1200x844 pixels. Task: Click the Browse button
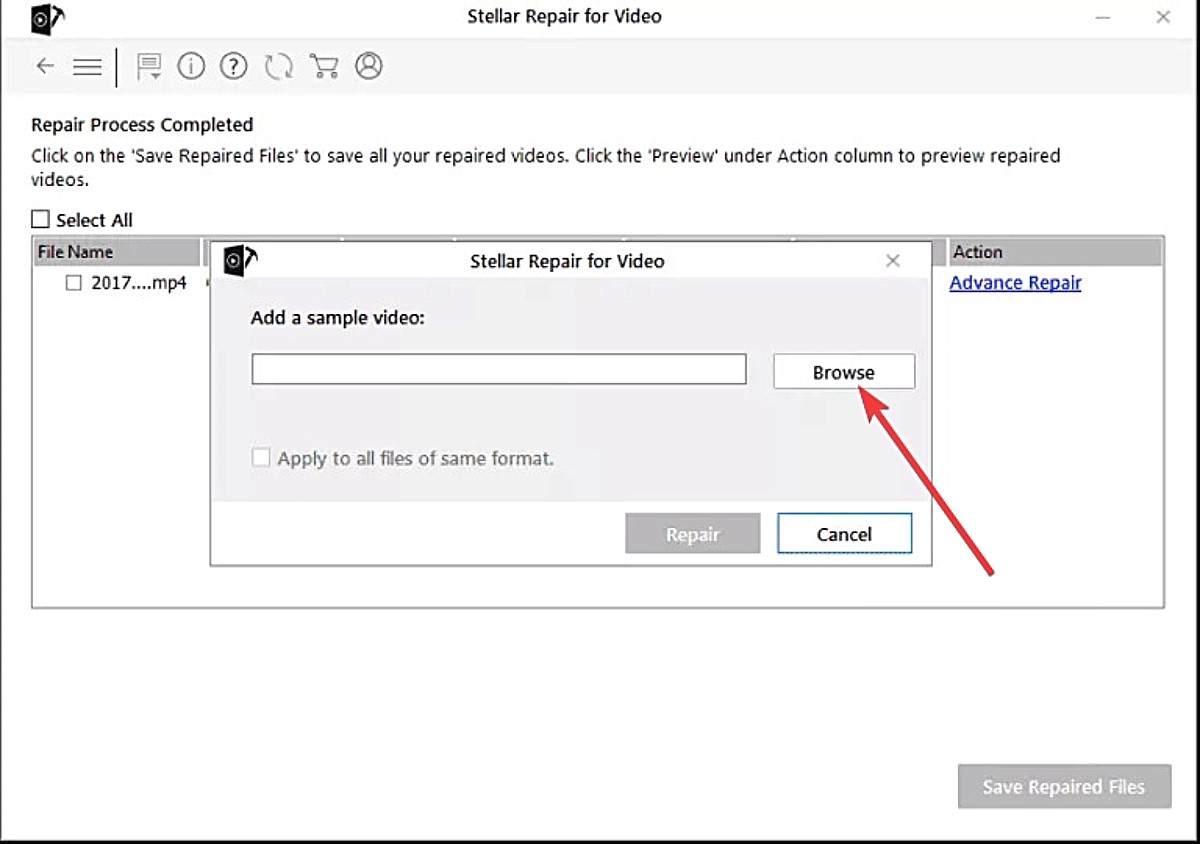[844, 372]
